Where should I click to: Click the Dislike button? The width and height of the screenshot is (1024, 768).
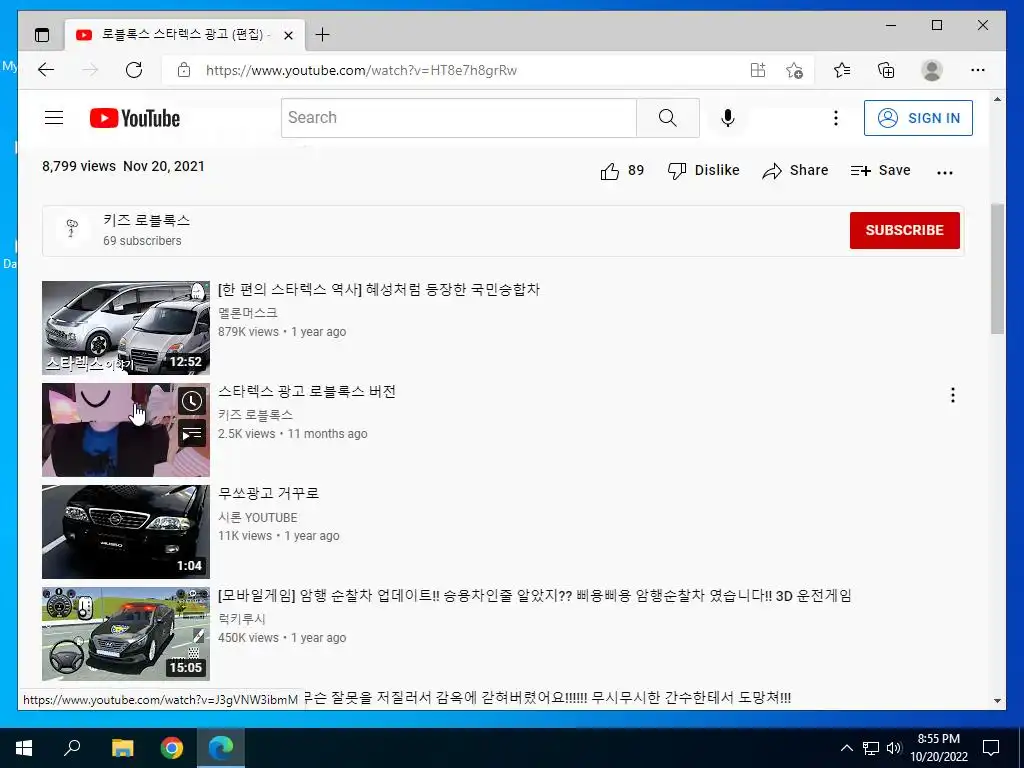click(x=703, y=170)
